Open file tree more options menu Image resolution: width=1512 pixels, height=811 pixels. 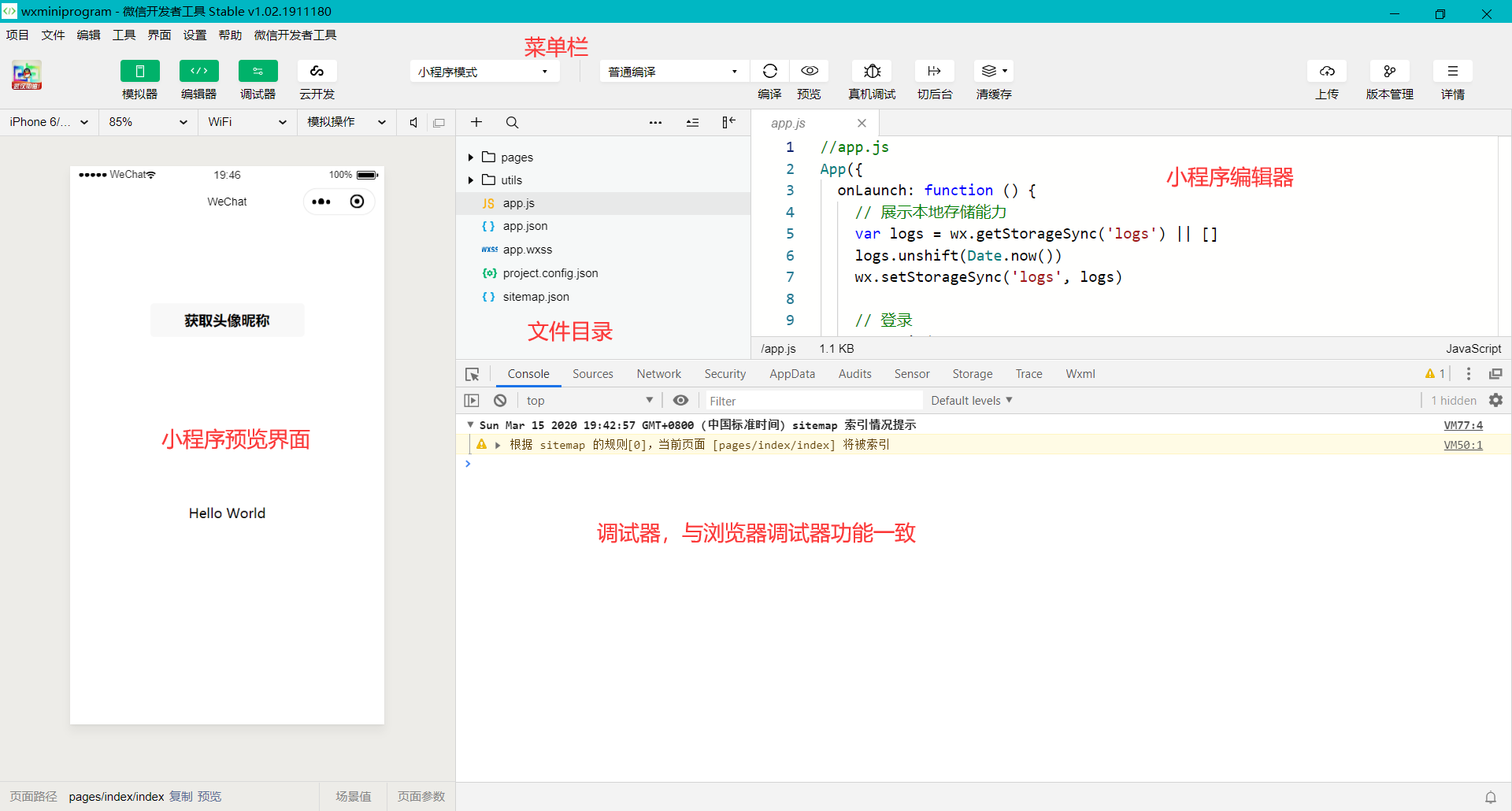point(655,122)
